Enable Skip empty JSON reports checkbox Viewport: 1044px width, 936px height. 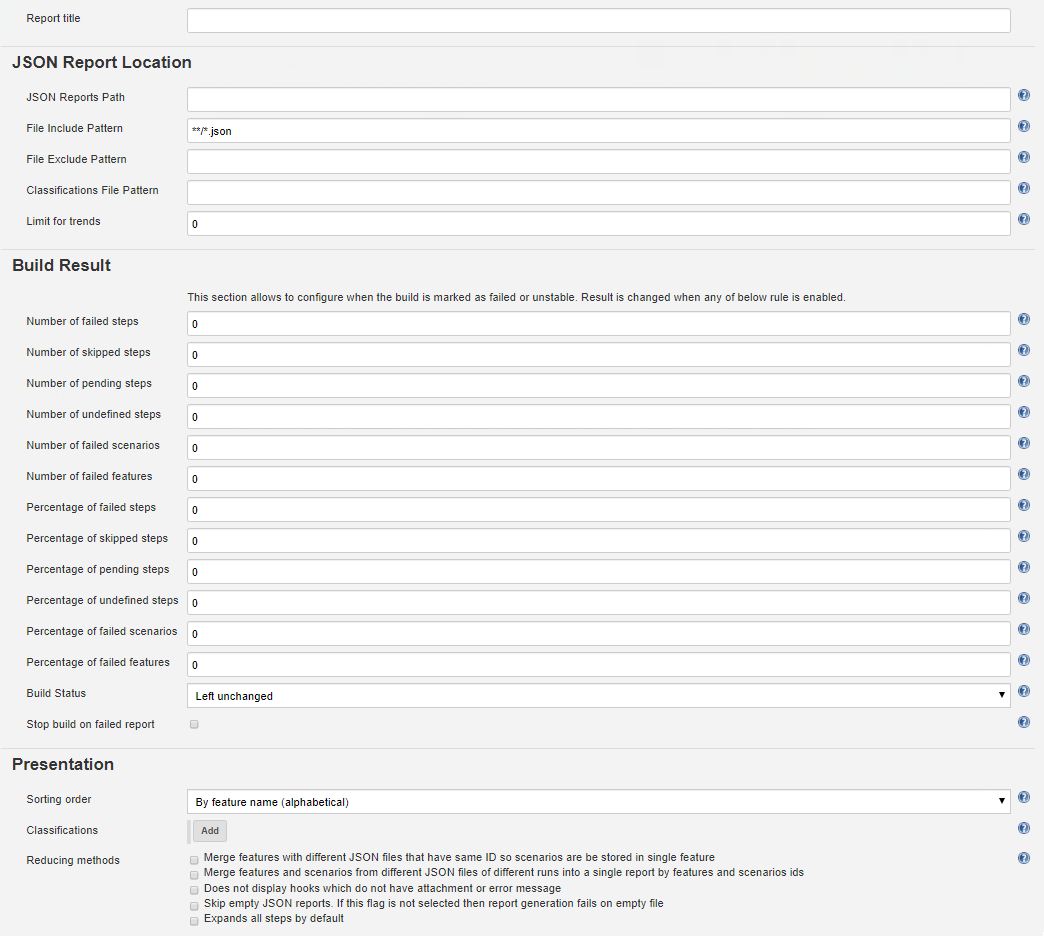[x=194, y=906]
